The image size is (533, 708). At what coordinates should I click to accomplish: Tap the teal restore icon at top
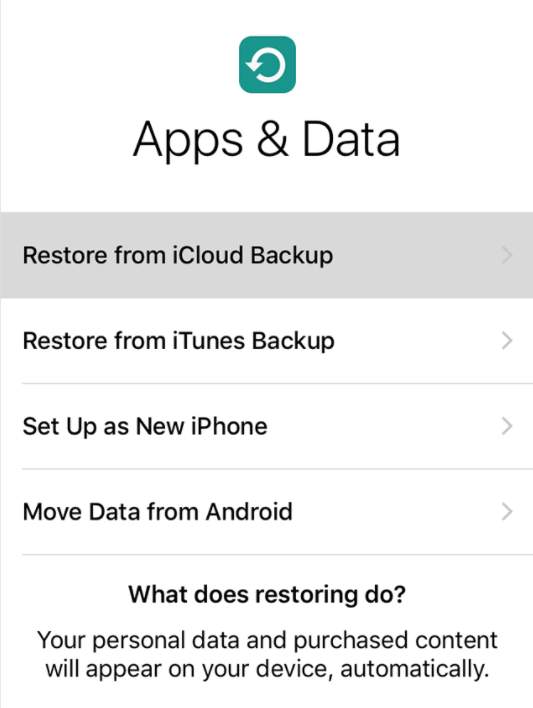tap(267, 65)
